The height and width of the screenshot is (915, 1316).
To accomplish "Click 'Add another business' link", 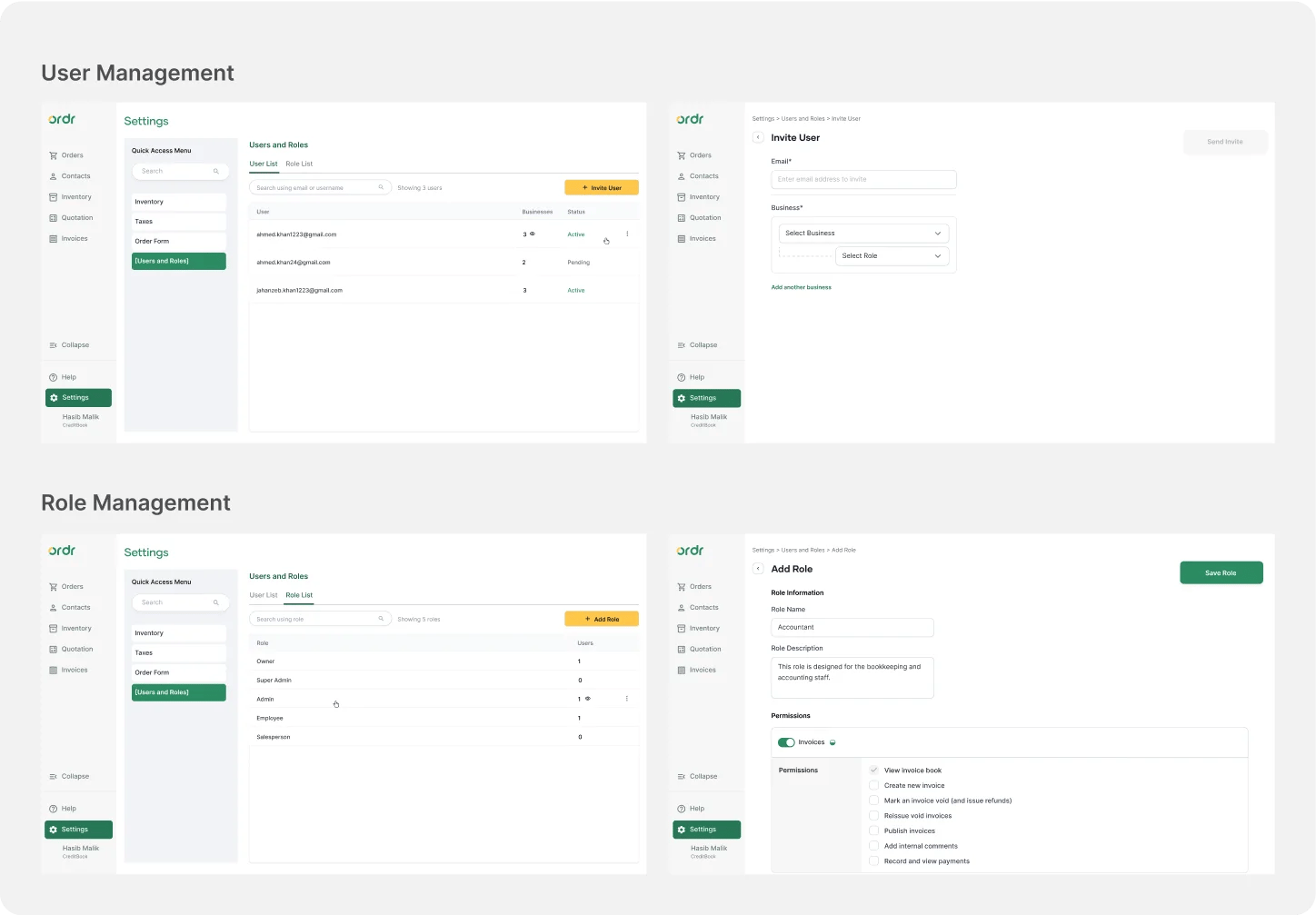I will click(x=801, y=287).
